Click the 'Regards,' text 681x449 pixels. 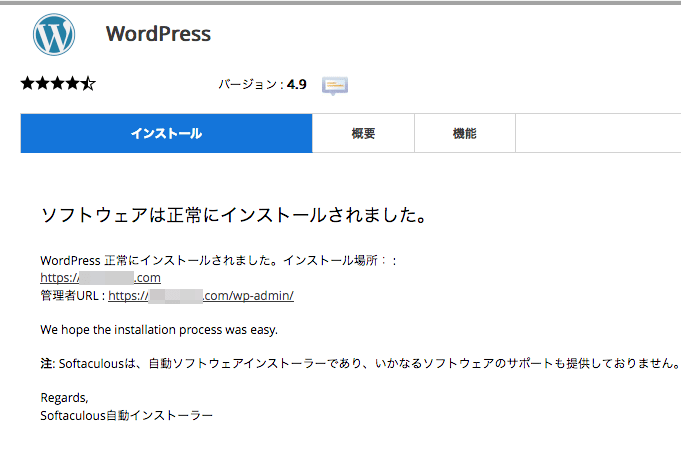(x=64, y=398)
